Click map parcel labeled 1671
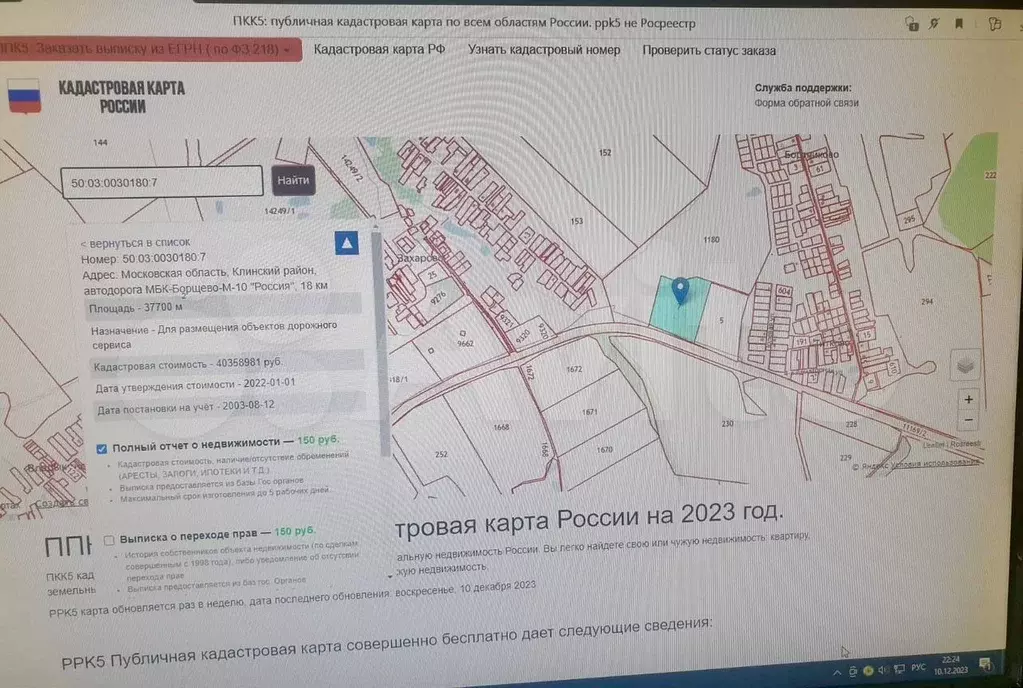The width and height of the screenshot is (1023, 688). pos(589,411)
